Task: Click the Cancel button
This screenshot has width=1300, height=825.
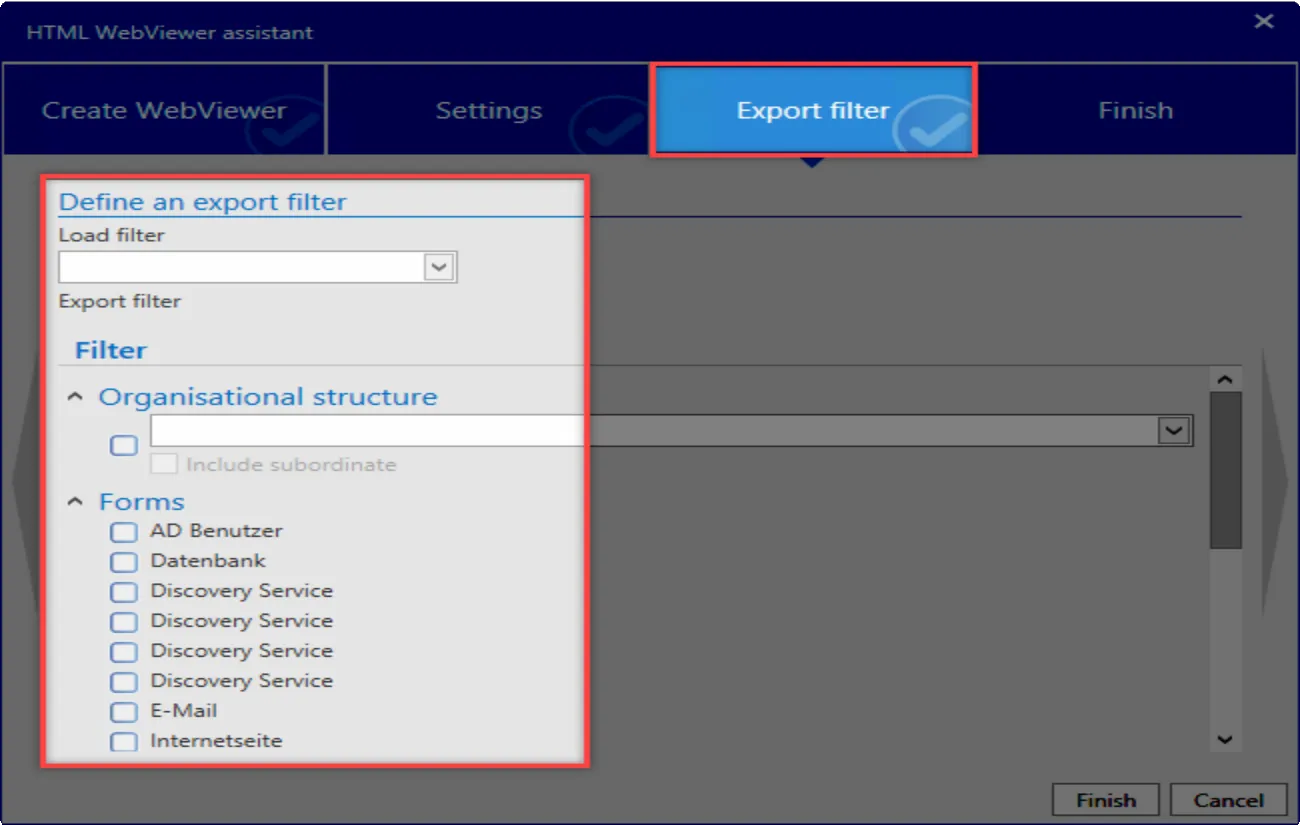Action: [1228, 800]
